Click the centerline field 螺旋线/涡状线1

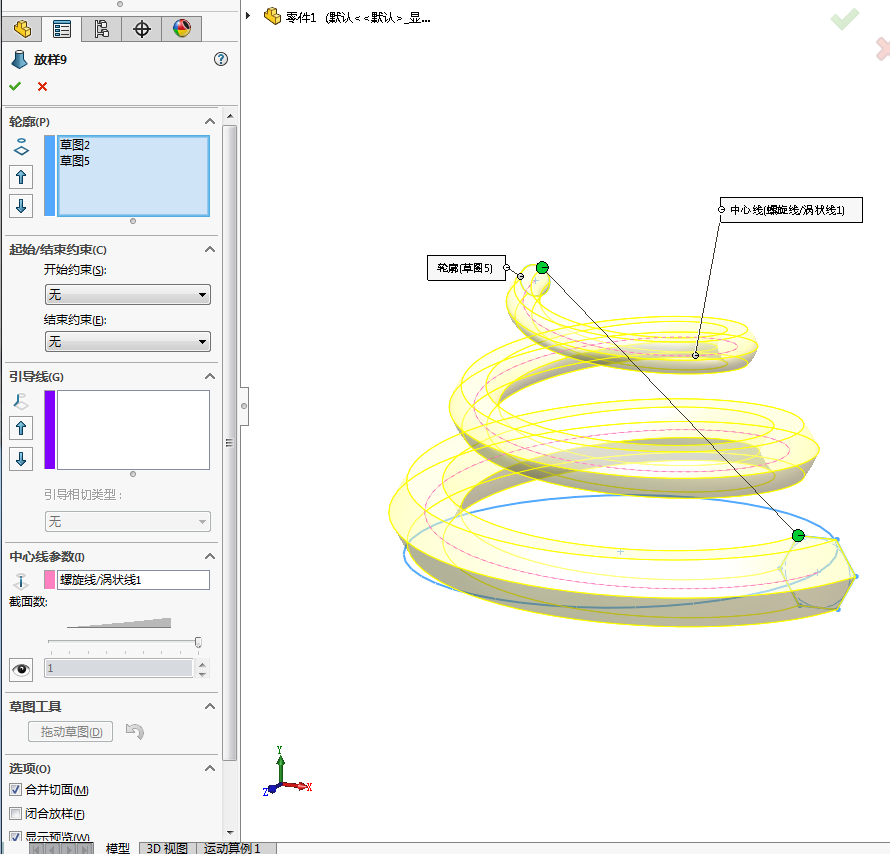(133, 580)
